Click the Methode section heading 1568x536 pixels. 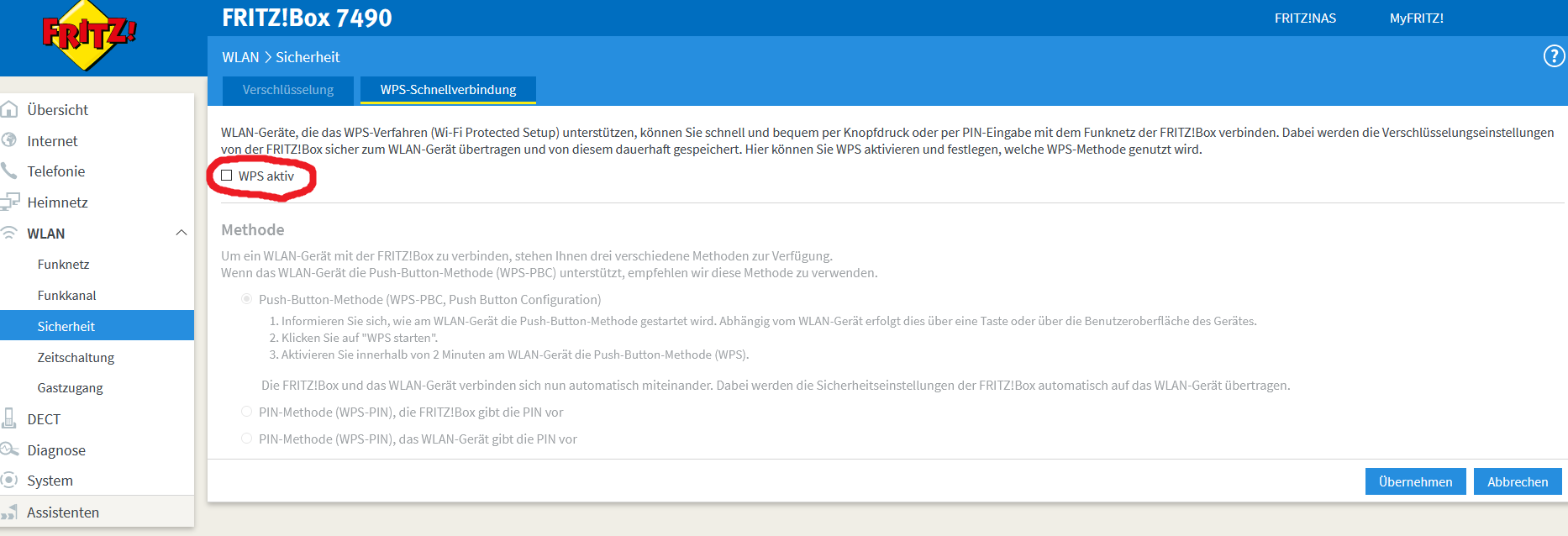pyautogui.click(x=253, y=229)
